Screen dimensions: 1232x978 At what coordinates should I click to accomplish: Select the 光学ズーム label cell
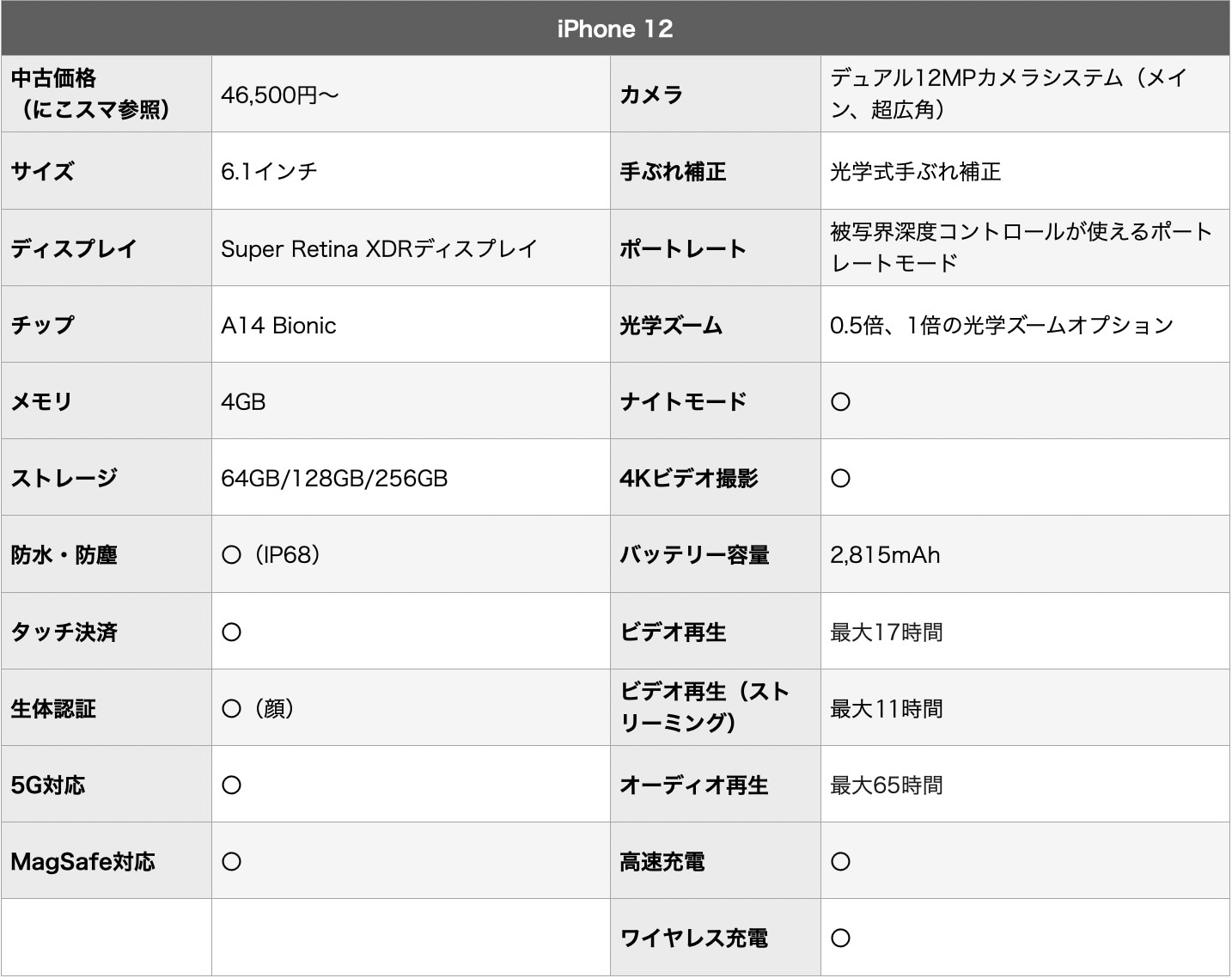point(716,325)
